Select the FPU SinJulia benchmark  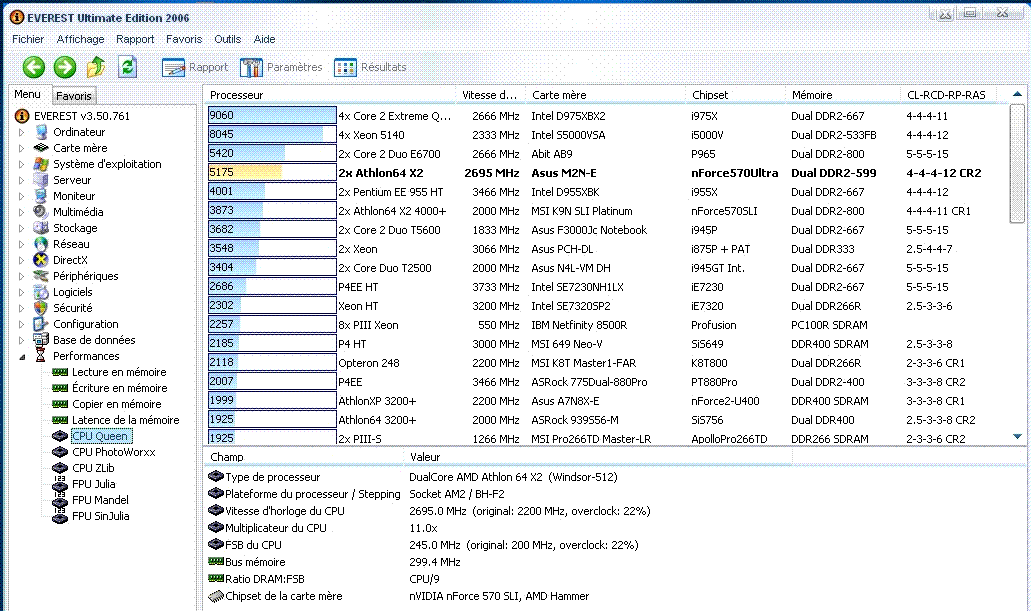pos(101,516)
